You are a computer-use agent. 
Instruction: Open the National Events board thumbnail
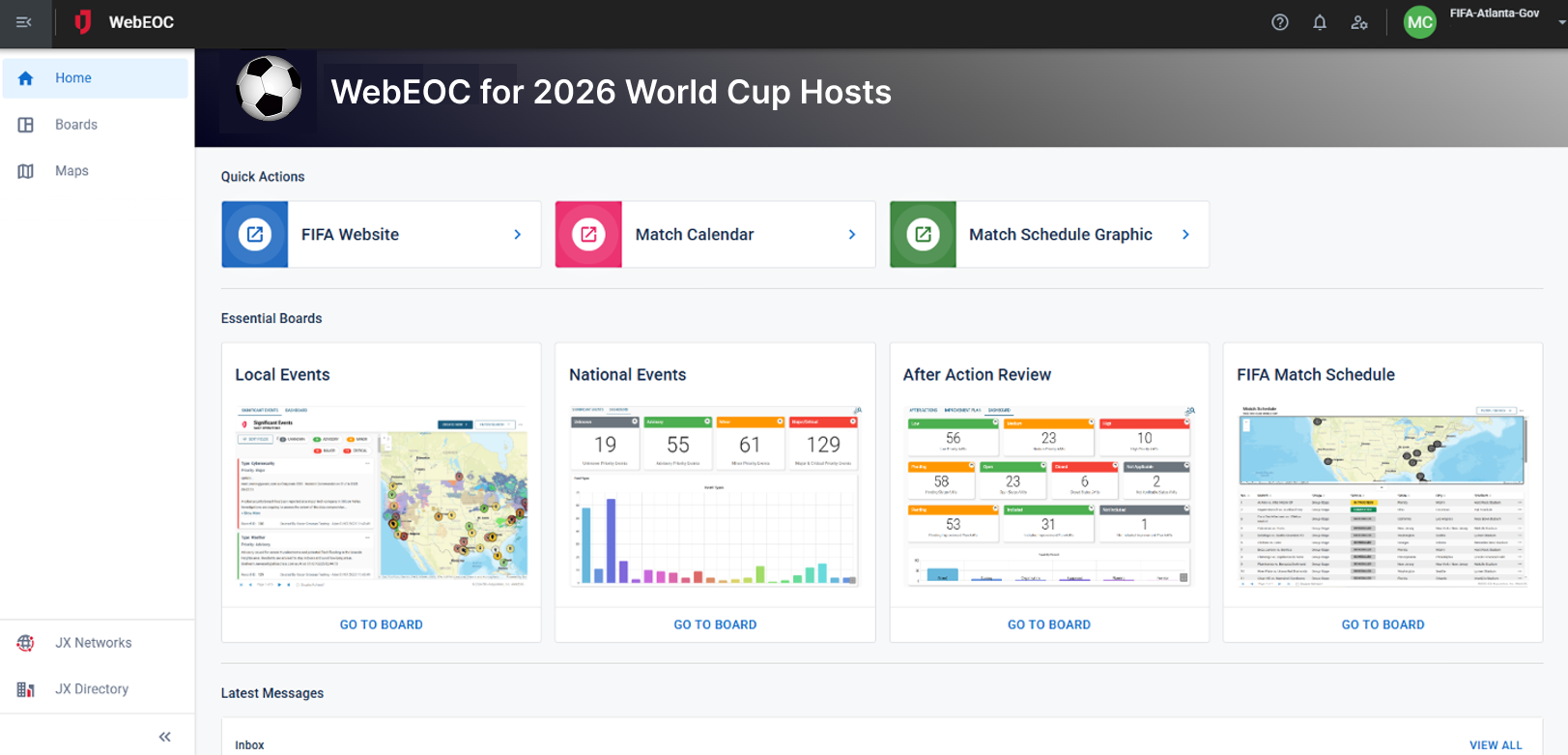[x=715, y=497]
